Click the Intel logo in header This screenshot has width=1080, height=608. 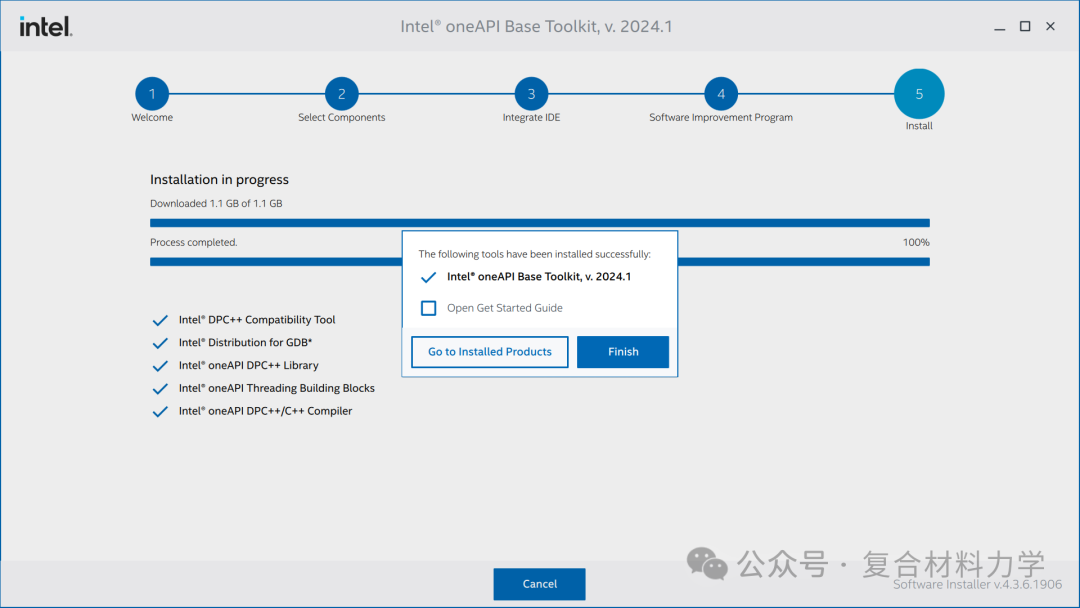45,26
